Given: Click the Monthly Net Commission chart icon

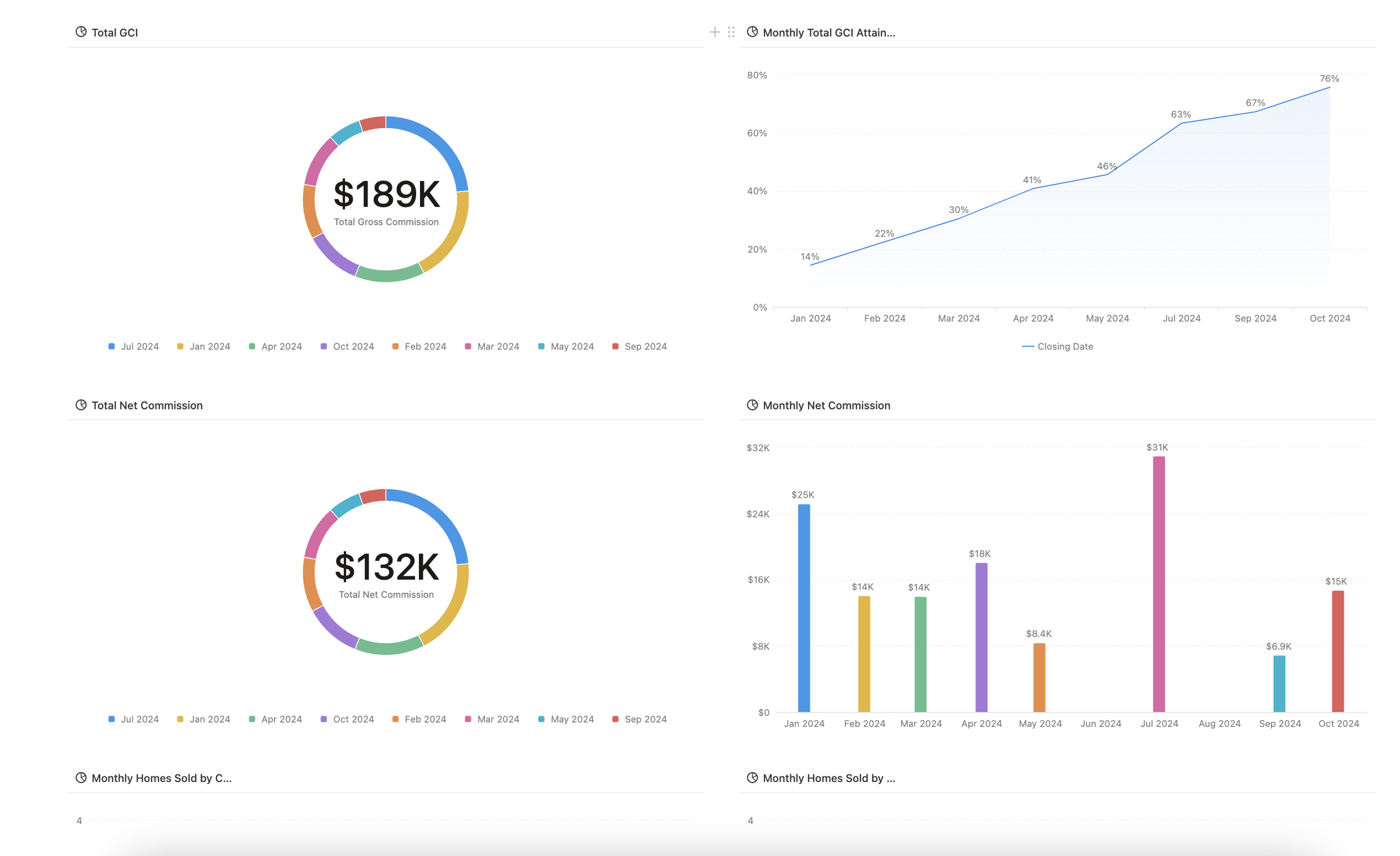Looking at the screenshot, I should click(752, 404).
